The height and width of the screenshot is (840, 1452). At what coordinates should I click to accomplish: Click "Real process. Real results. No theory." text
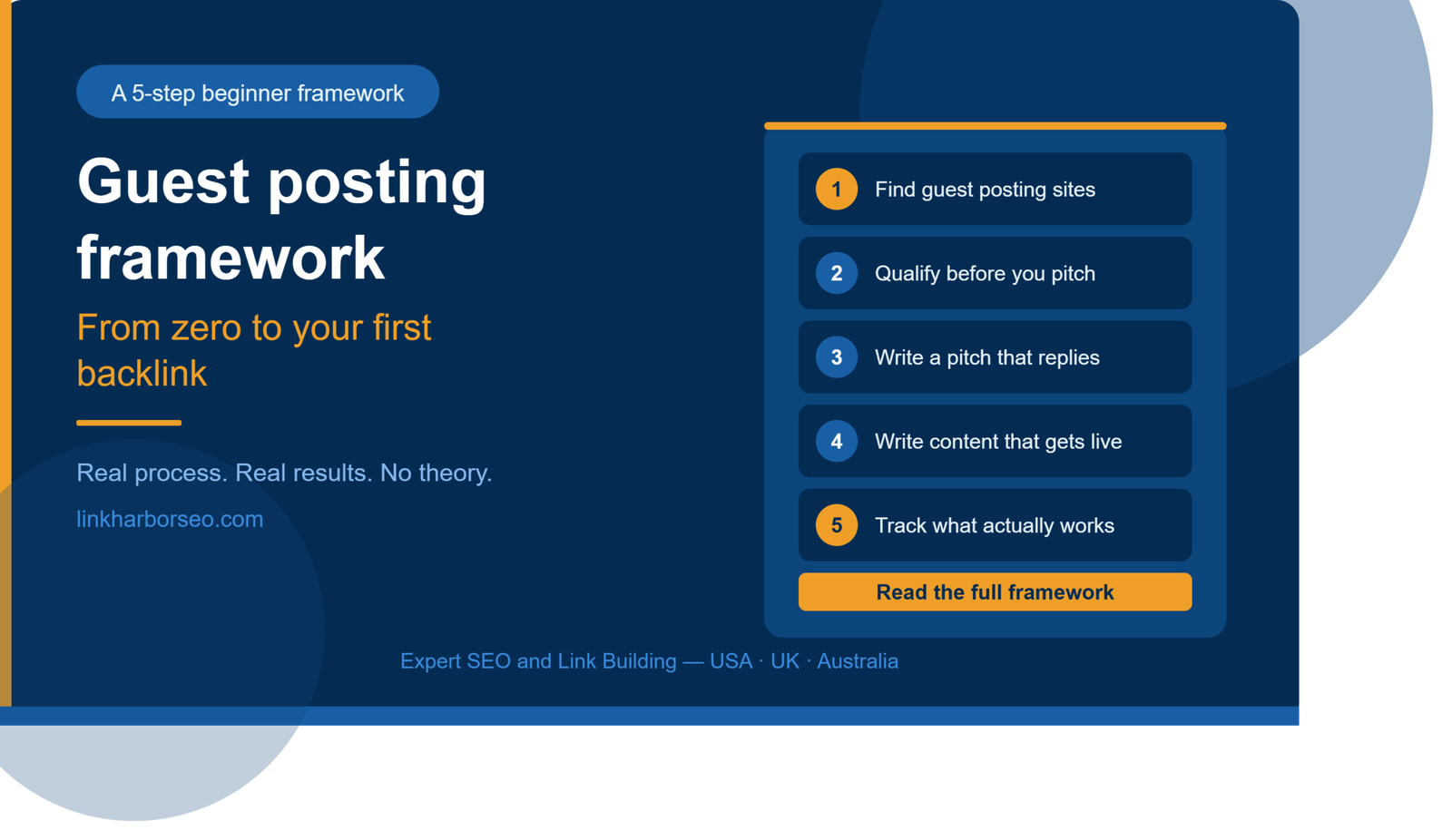click(284, 473)
